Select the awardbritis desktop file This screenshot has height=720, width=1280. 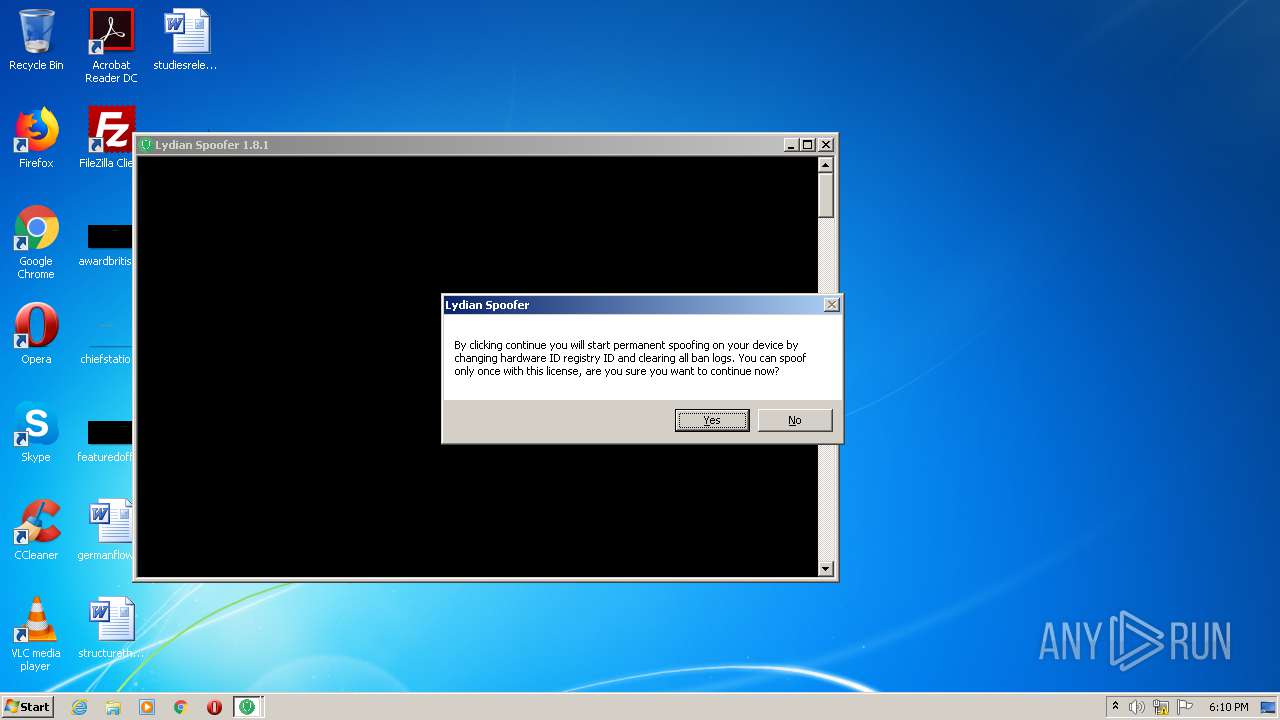[x=108, y=246]
